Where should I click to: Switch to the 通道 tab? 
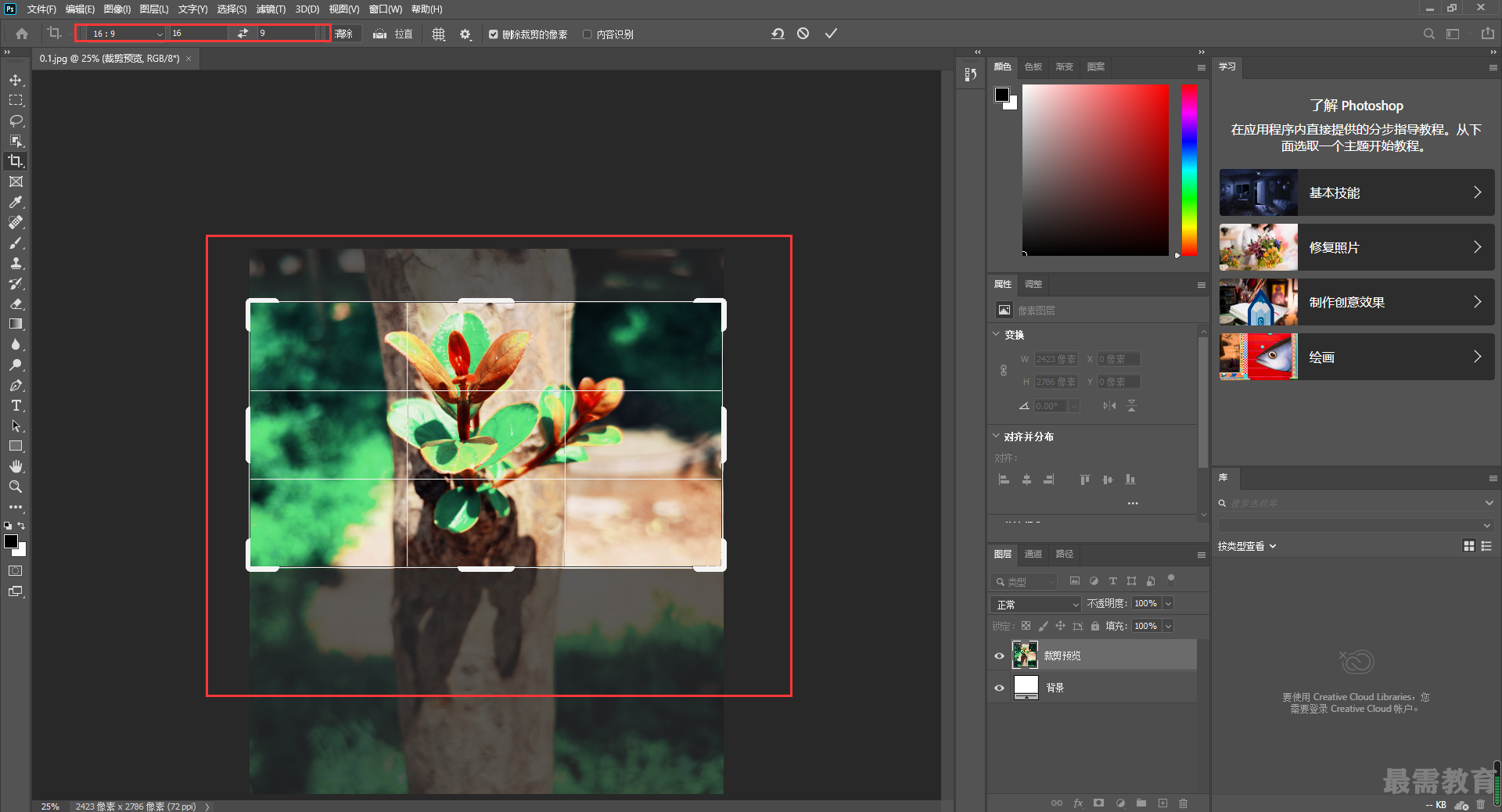pyautogui.click(x=1033, y=554)
